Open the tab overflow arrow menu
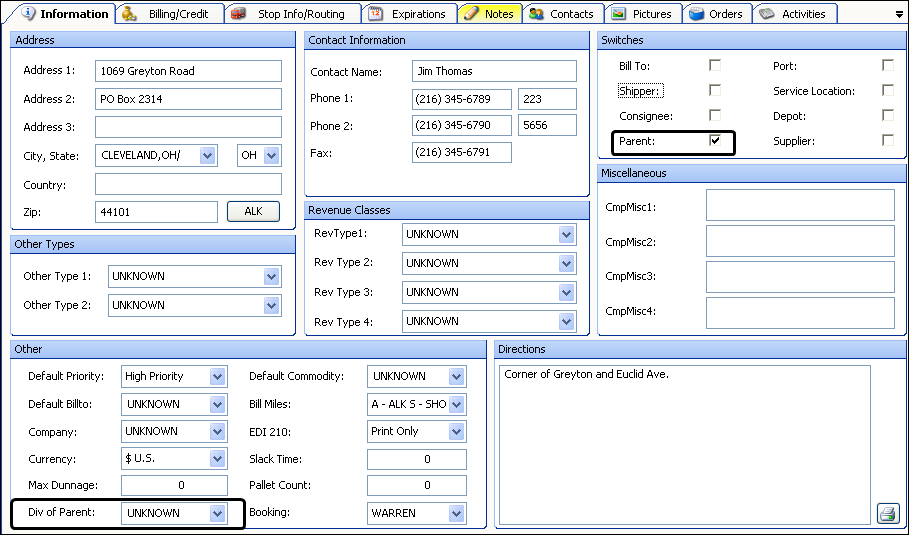The height and width of the screenshot is (535, 909). pyautogui.click(x=897, y=14)
